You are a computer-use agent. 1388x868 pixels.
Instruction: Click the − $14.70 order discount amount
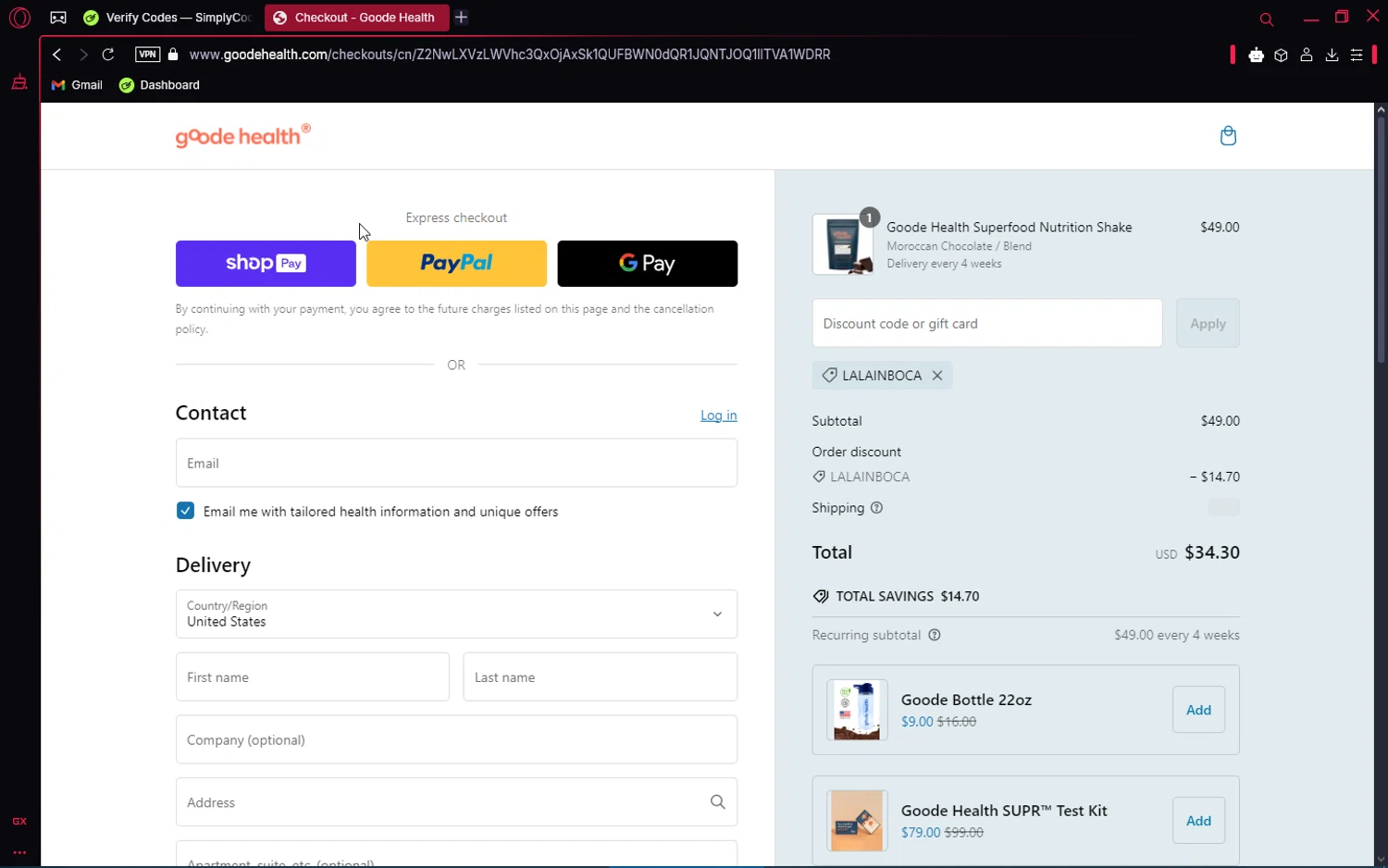[1214, 477]
